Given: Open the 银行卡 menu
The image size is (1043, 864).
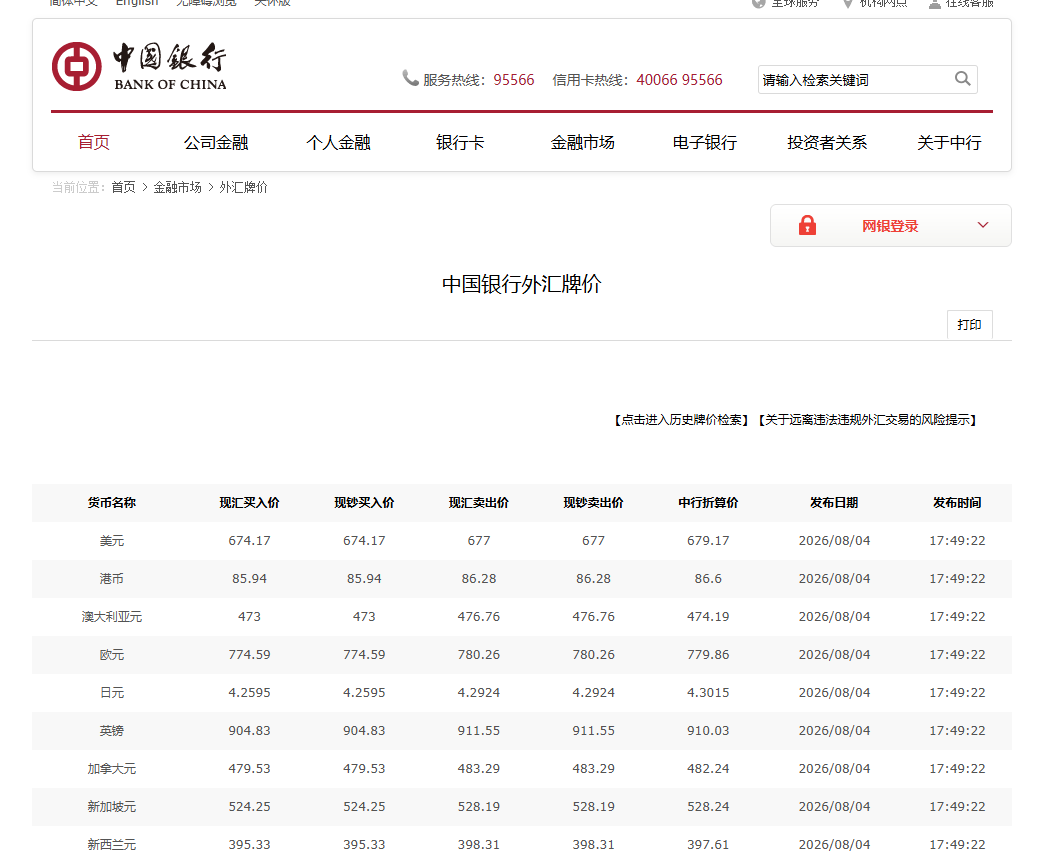Looking at the screenshot, I should 460,142.
